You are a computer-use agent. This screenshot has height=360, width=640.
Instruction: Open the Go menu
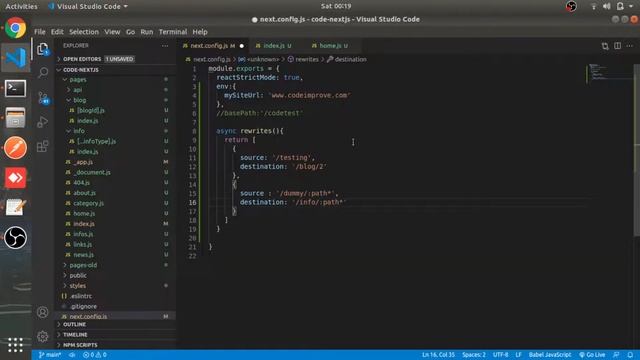point(130,32)
